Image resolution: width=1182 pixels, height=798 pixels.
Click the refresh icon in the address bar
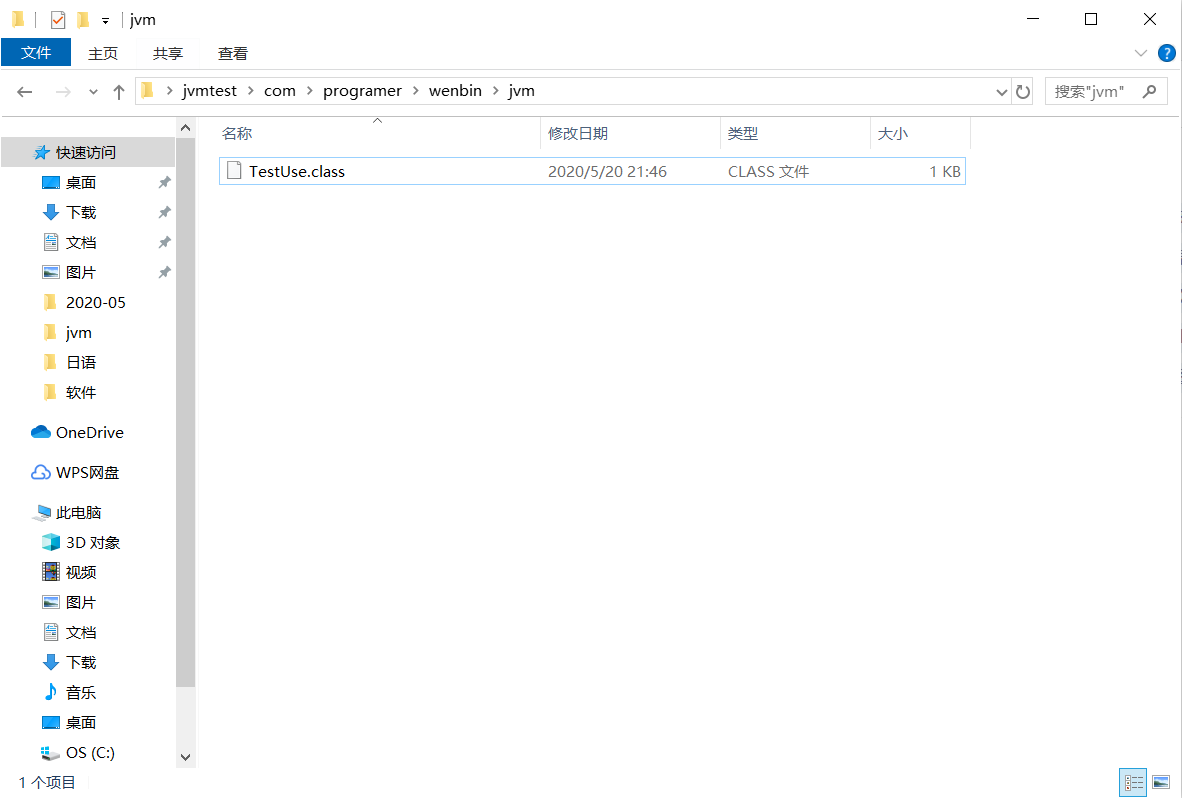[1023, 90]
